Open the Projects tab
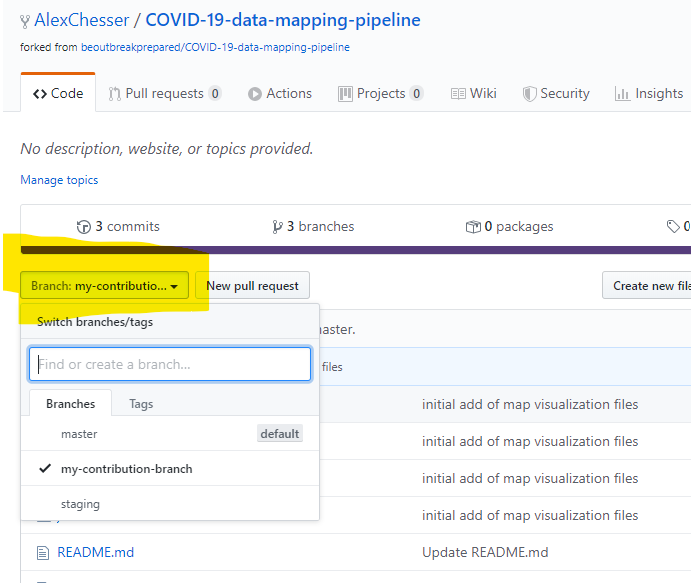The image size is (691, 583). (x=381, y=93)
